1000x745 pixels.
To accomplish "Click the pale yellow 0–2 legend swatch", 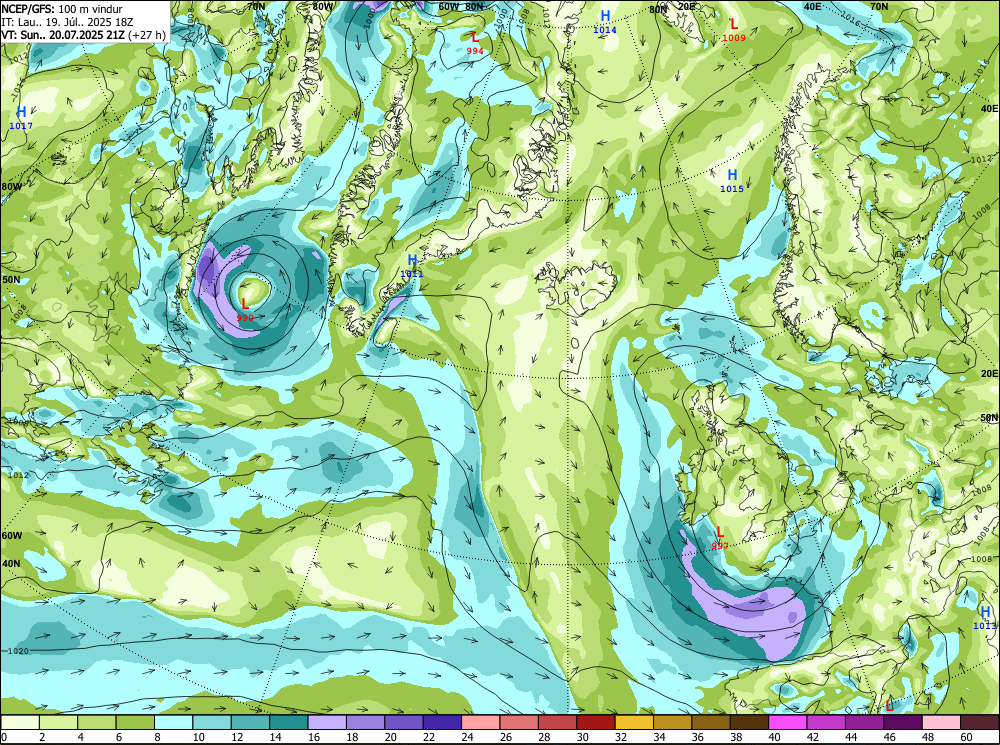I will [20, 722].
